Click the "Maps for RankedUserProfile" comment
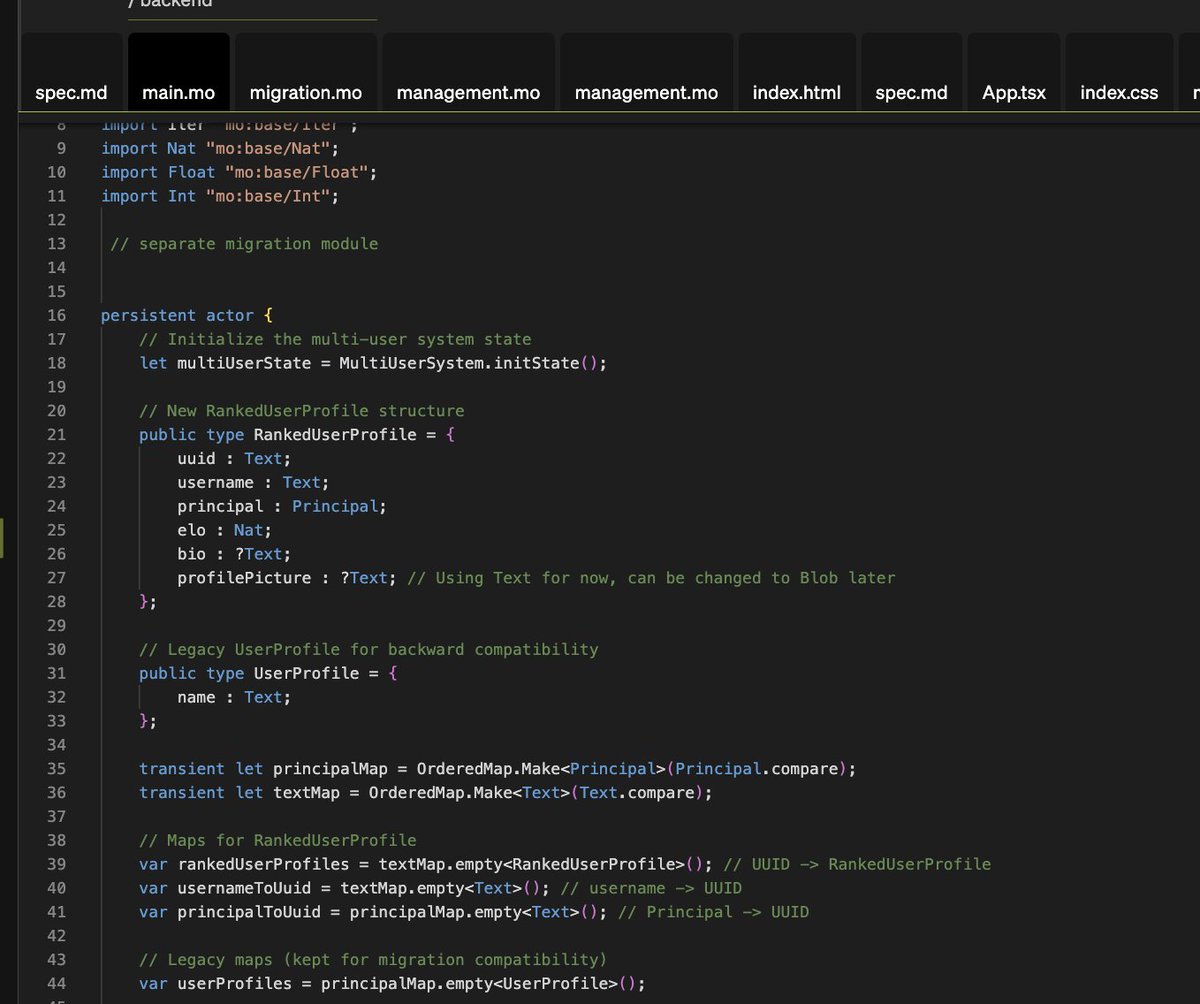 point(278,841)
